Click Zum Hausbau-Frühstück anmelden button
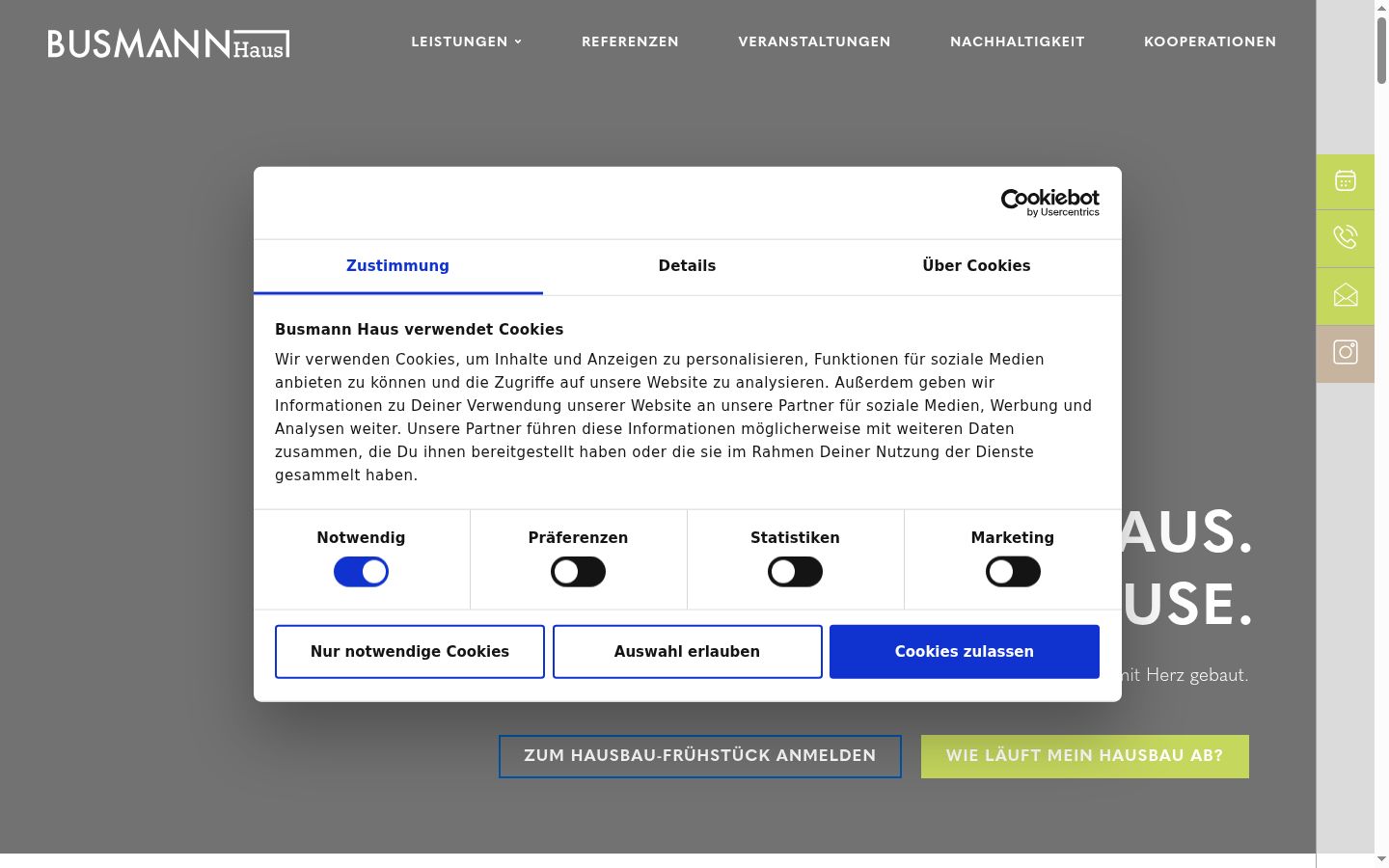 click(700, 756)
